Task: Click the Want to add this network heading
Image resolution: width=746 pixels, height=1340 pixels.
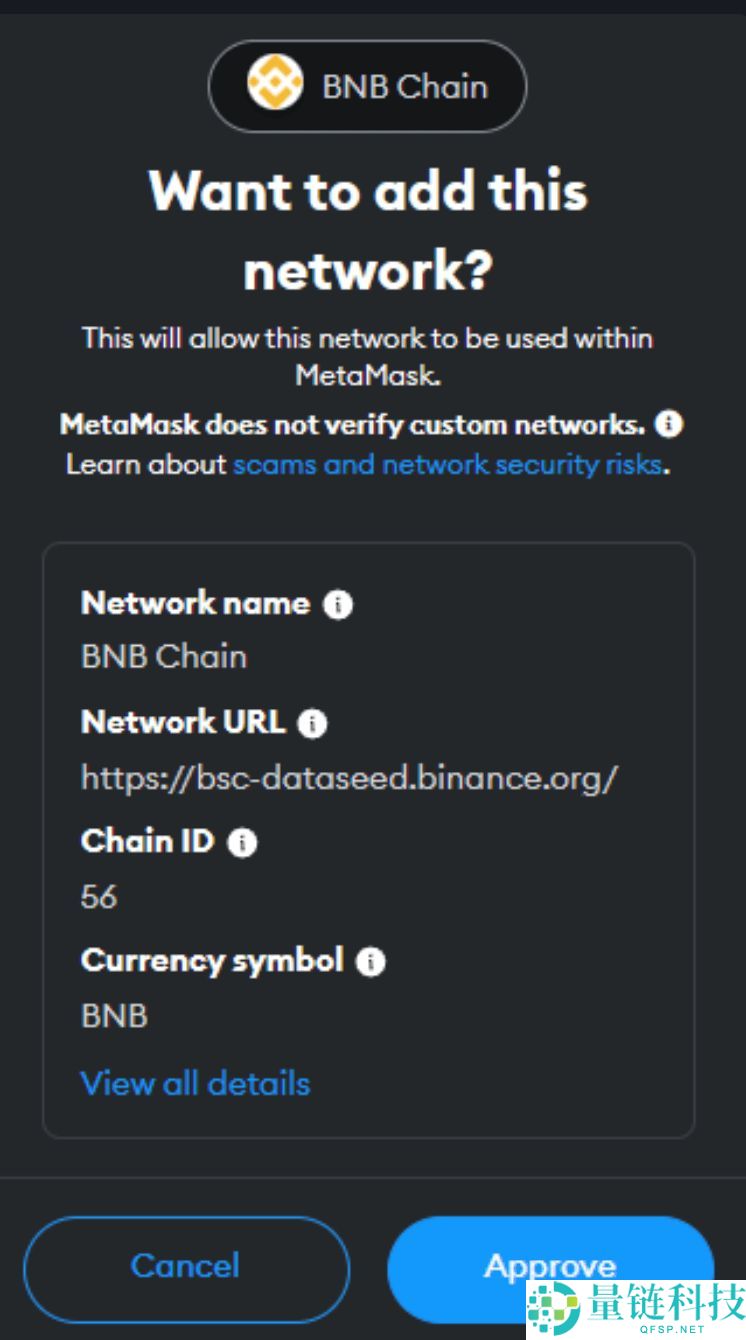Action: click(x=367, y=230)
